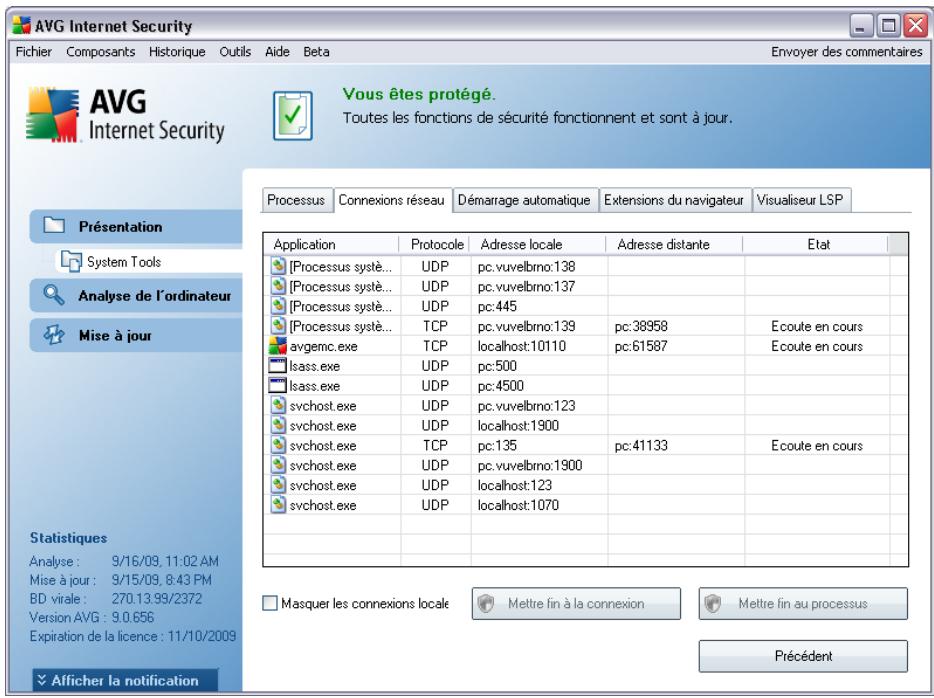Viewport: 934px width, 698px height.
Task: Sort by Adresse locale column header
Action: [538, 244]
